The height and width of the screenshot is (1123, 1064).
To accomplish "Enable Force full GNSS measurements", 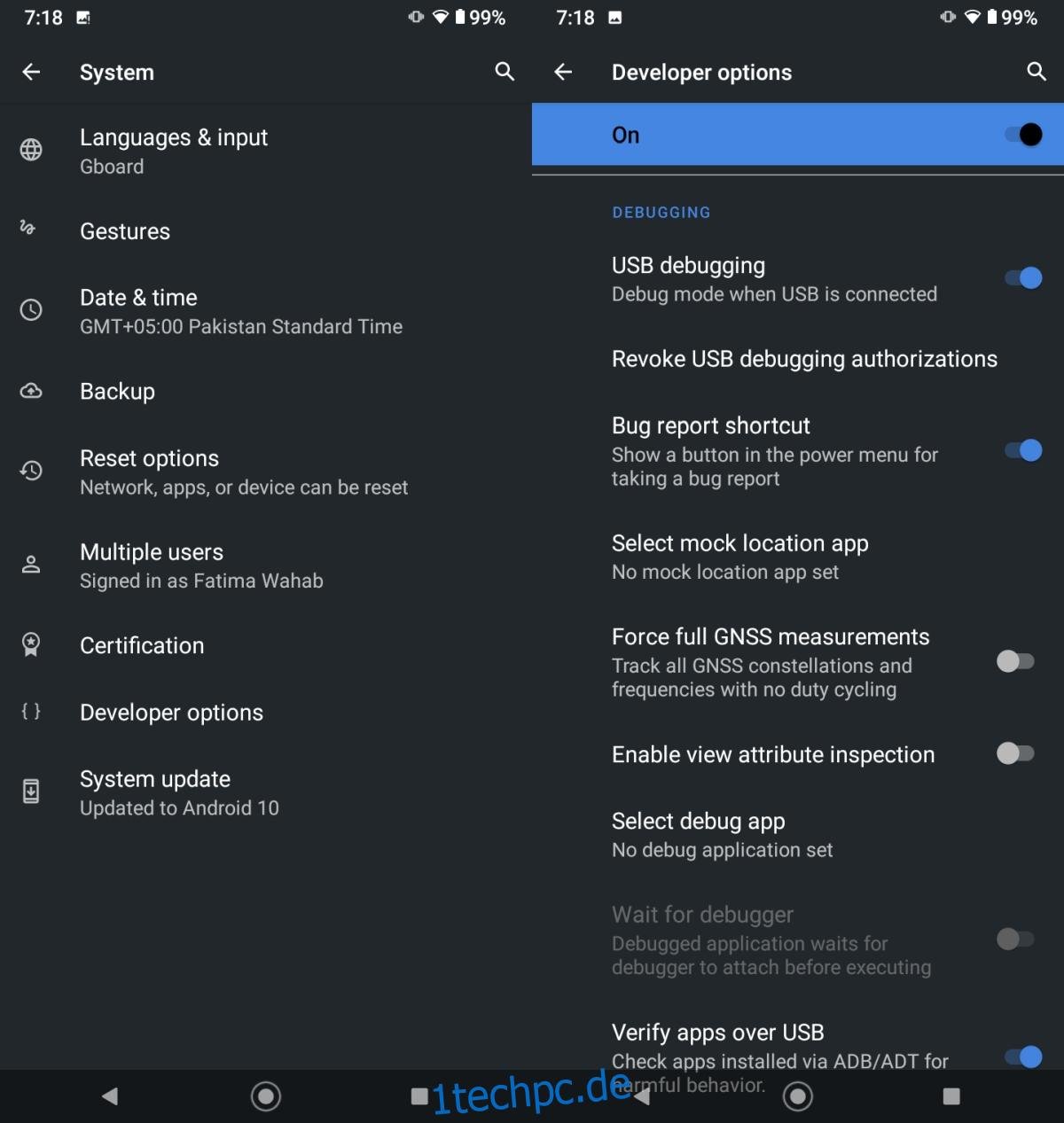I will 1015,661.
